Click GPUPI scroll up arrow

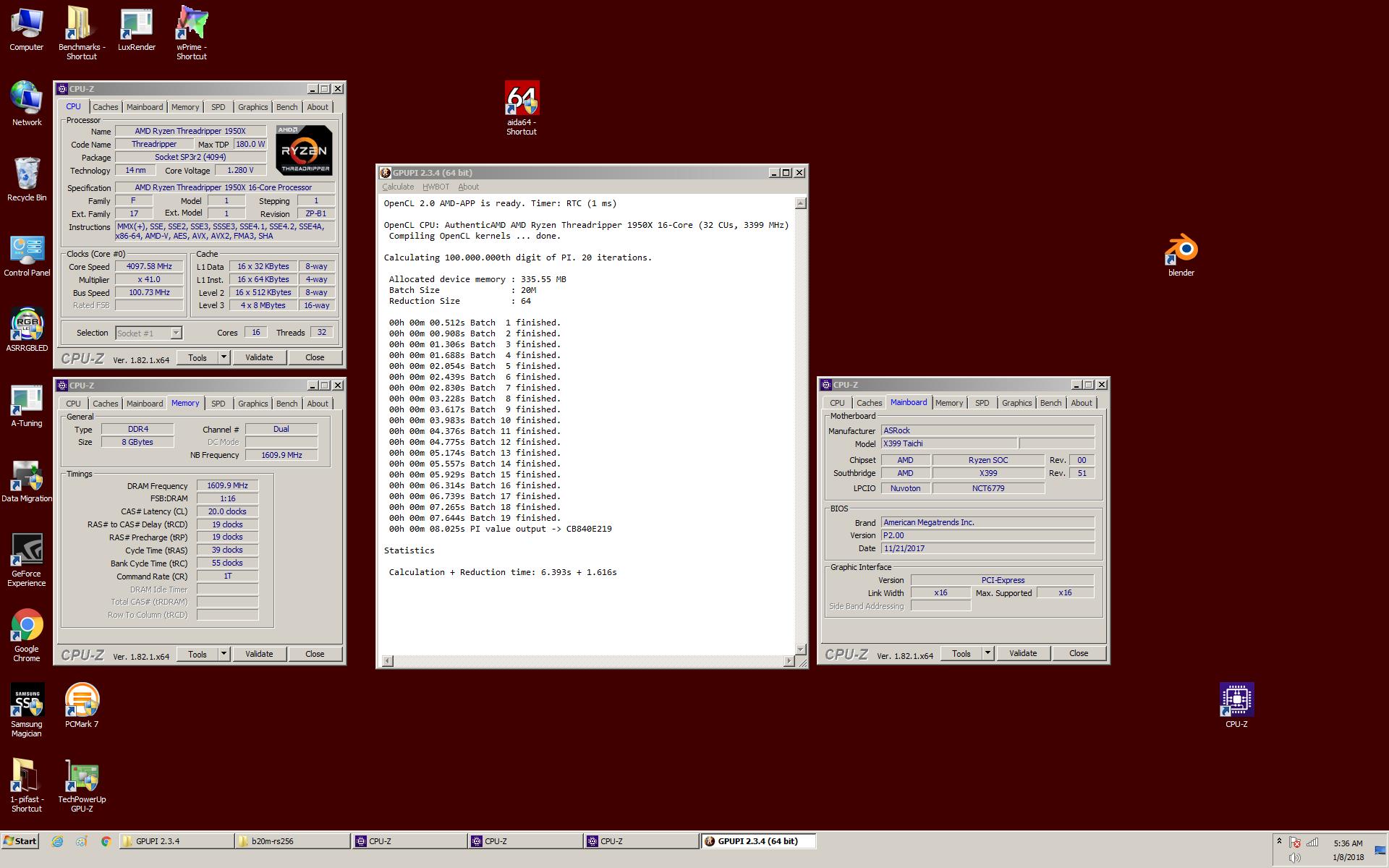coord(801,203)
